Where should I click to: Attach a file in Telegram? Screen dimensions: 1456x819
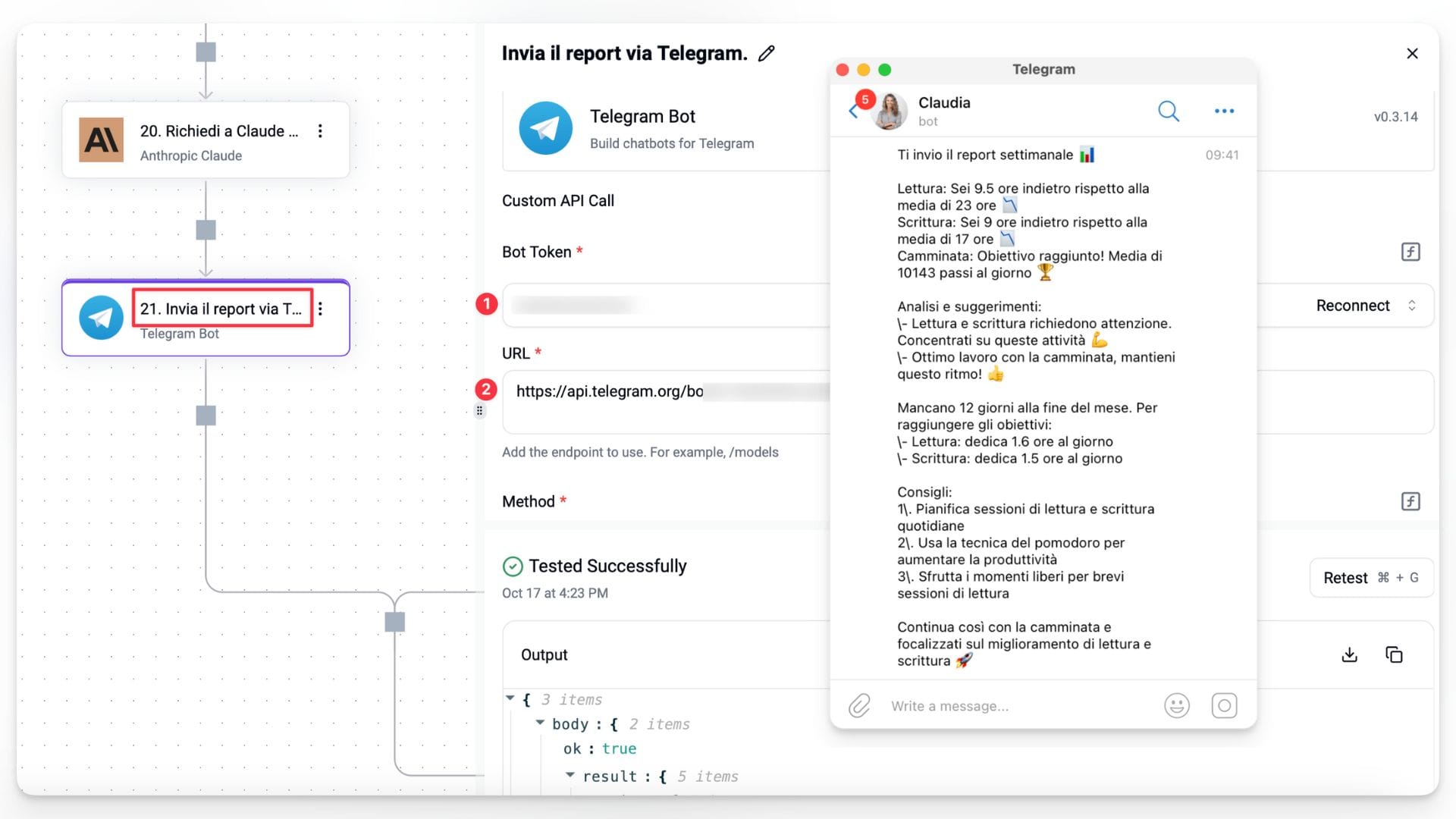(859, 706)
